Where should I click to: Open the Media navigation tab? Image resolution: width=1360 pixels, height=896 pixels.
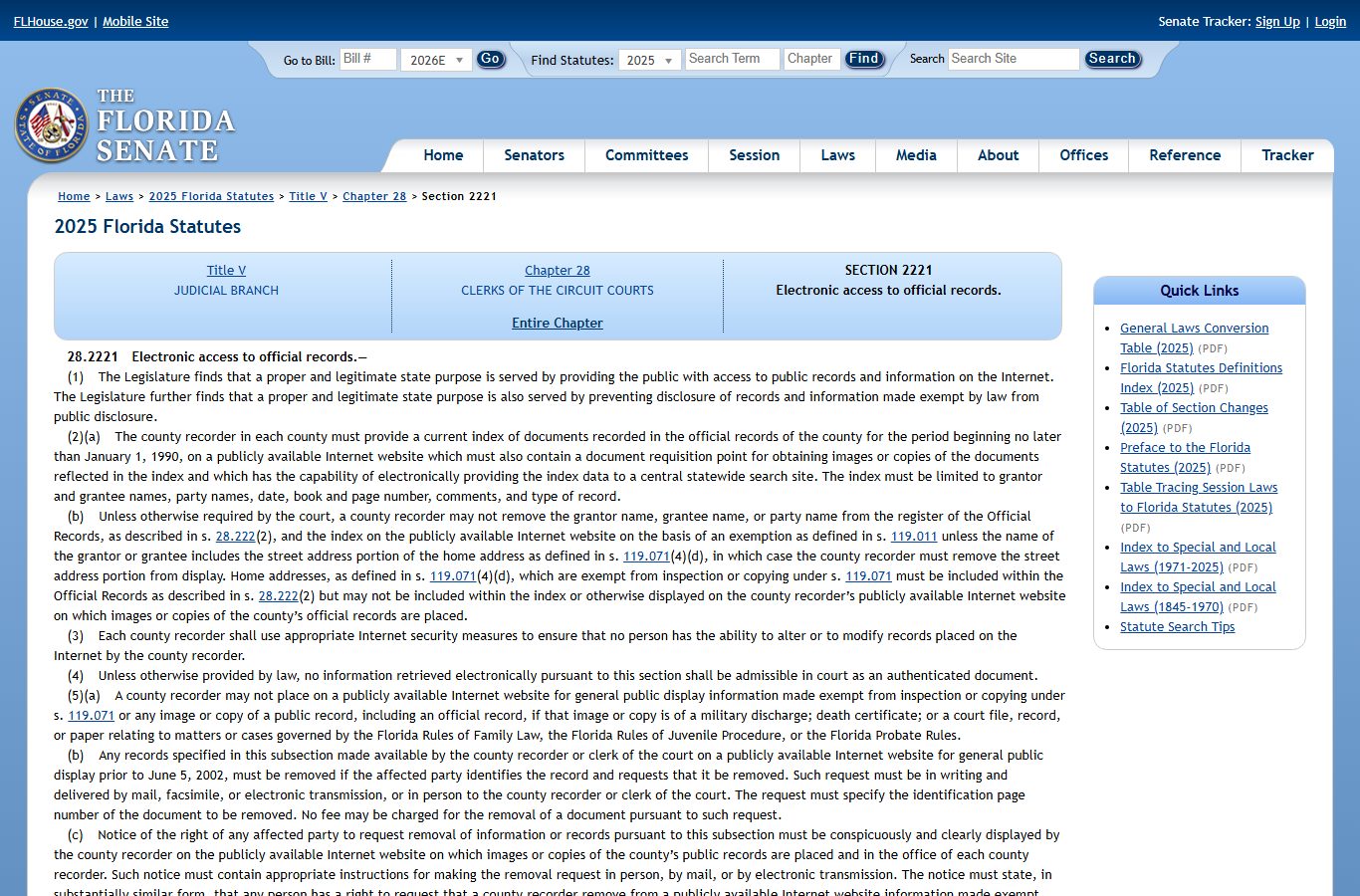click(x=916, y=155)
